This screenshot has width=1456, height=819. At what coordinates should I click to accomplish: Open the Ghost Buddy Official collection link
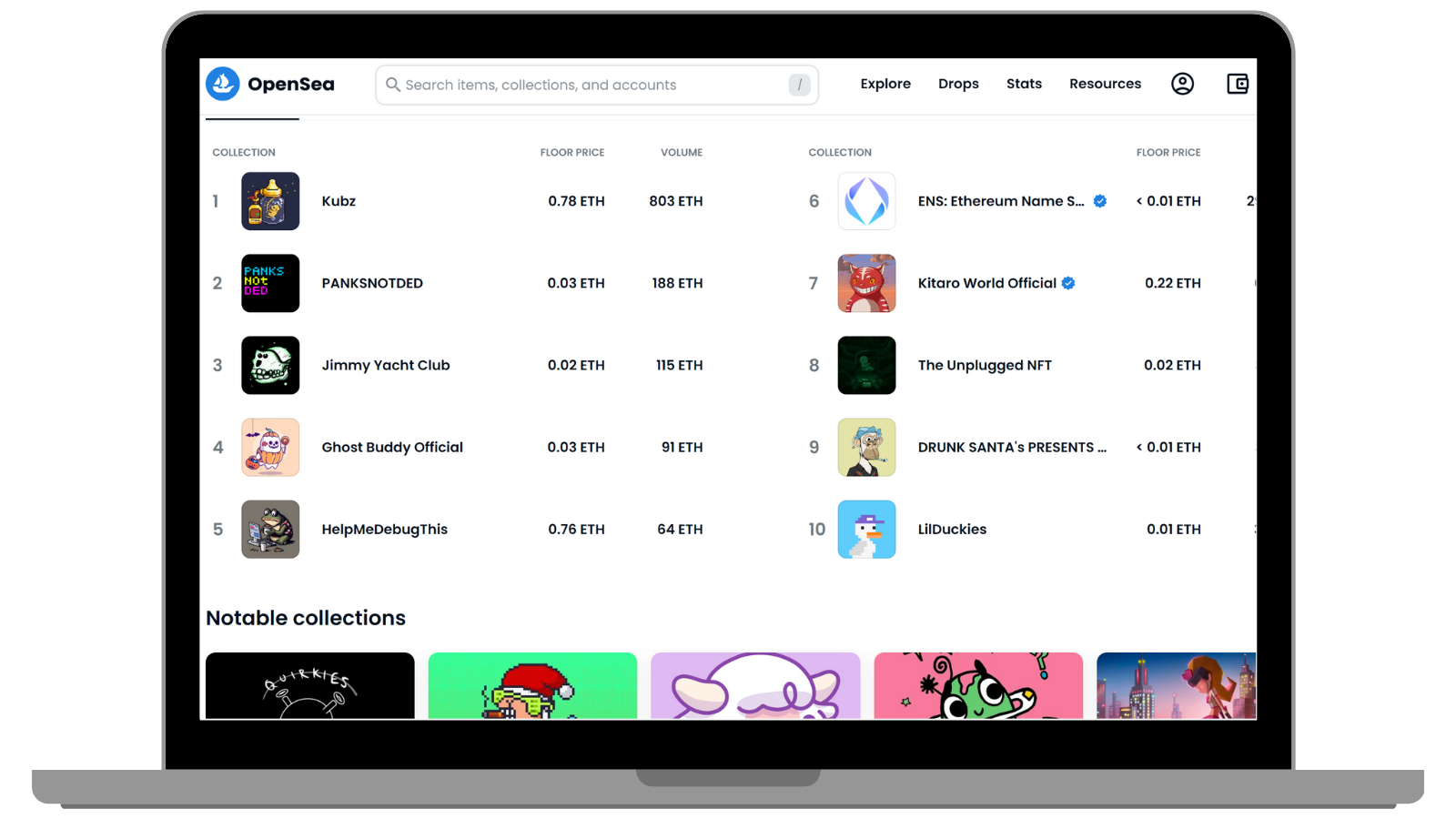[x=392, y=447]
